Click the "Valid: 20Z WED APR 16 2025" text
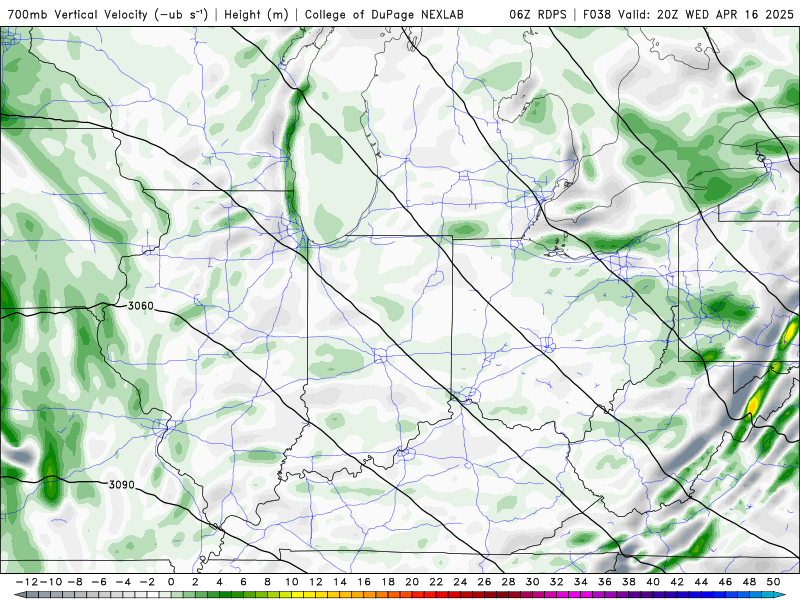Image resolution: width=800 pixels, height=600 pixels. click(706, 15)
